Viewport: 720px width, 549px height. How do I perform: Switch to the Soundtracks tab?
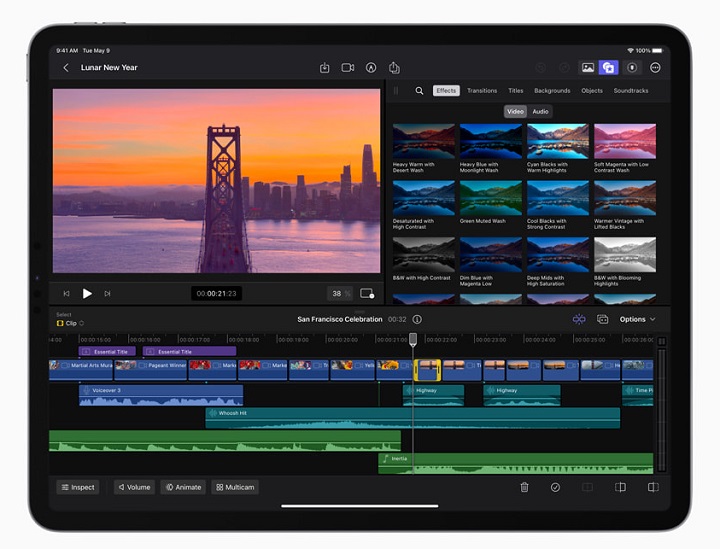[x=630, y=91]
